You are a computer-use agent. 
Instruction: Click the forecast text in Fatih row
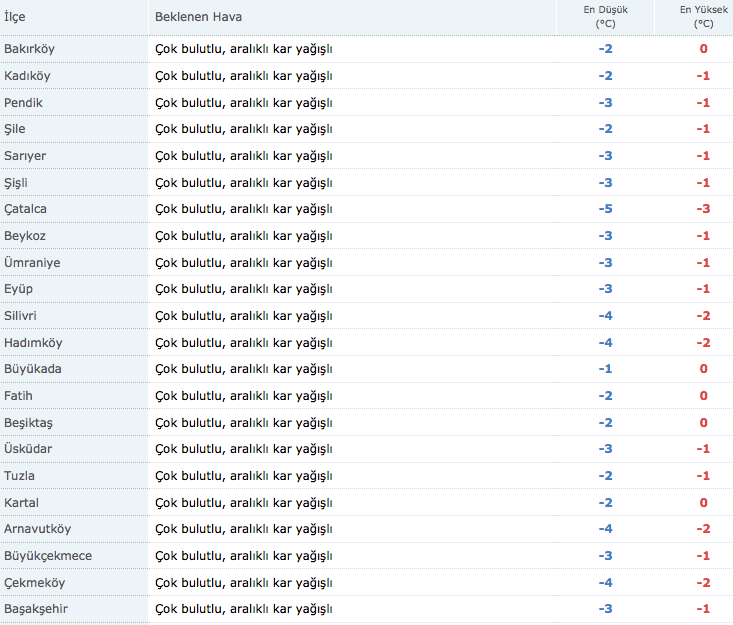244,396
